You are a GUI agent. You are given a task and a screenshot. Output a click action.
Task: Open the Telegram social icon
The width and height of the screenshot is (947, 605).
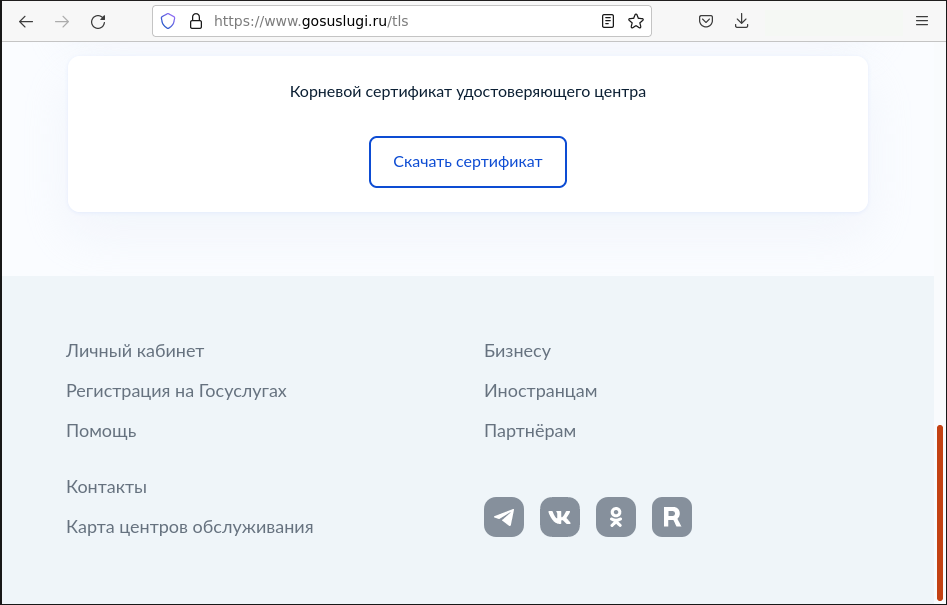click(504, 517)
